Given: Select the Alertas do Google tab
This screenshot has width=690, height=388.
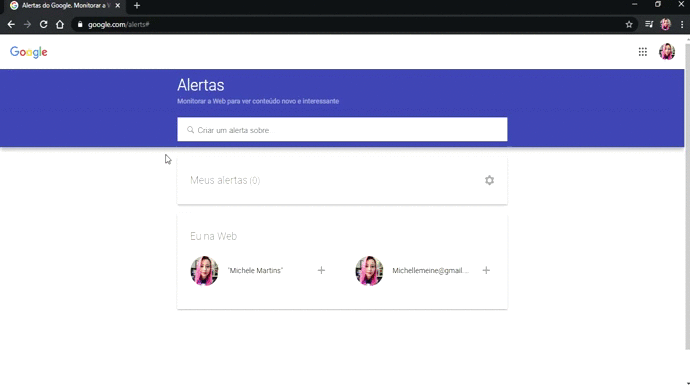Looking at the screenshot, I should [x=66, y=6].
